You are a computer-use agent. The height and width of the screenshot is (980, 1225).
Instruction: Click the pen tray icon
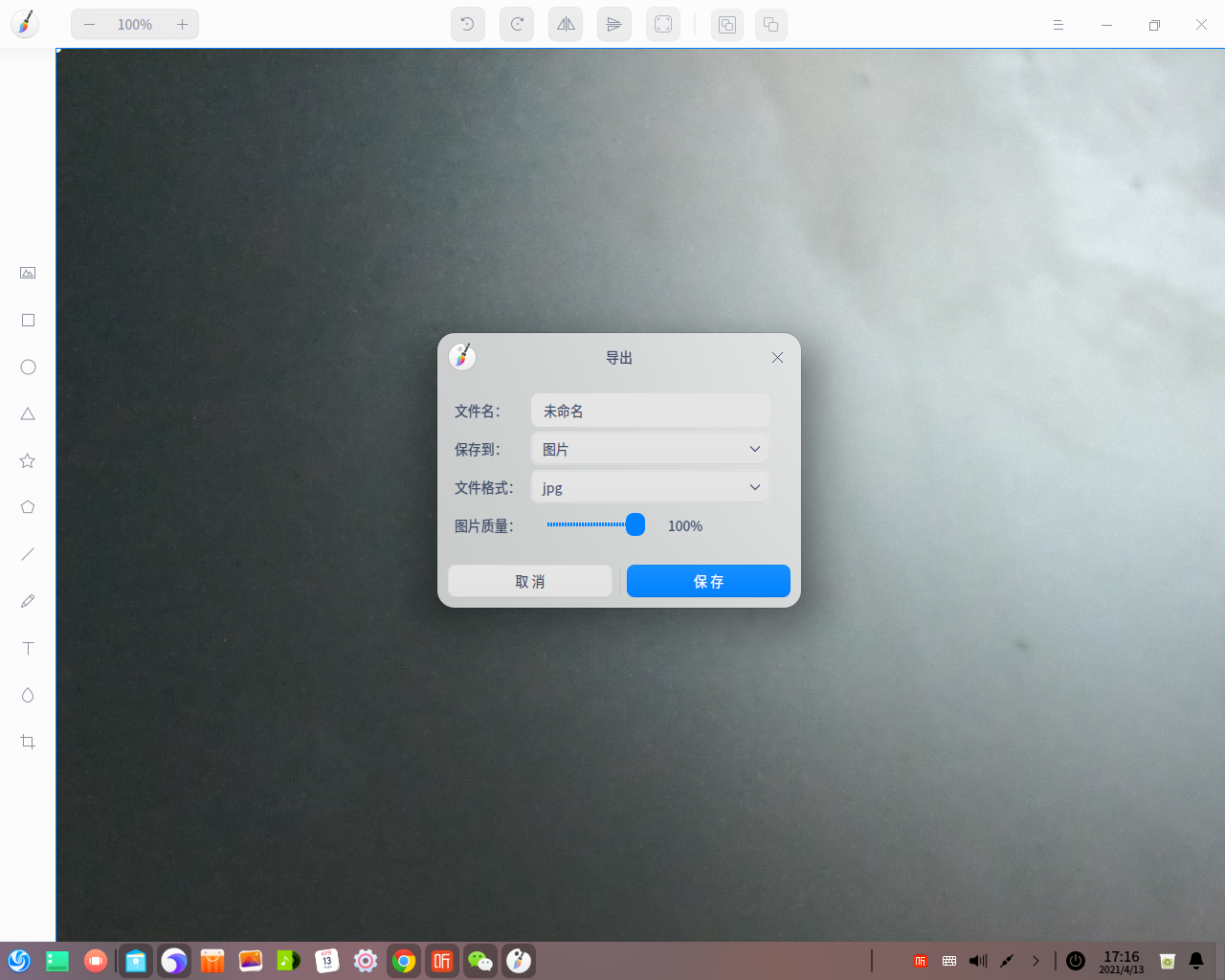coord(1007,961)
